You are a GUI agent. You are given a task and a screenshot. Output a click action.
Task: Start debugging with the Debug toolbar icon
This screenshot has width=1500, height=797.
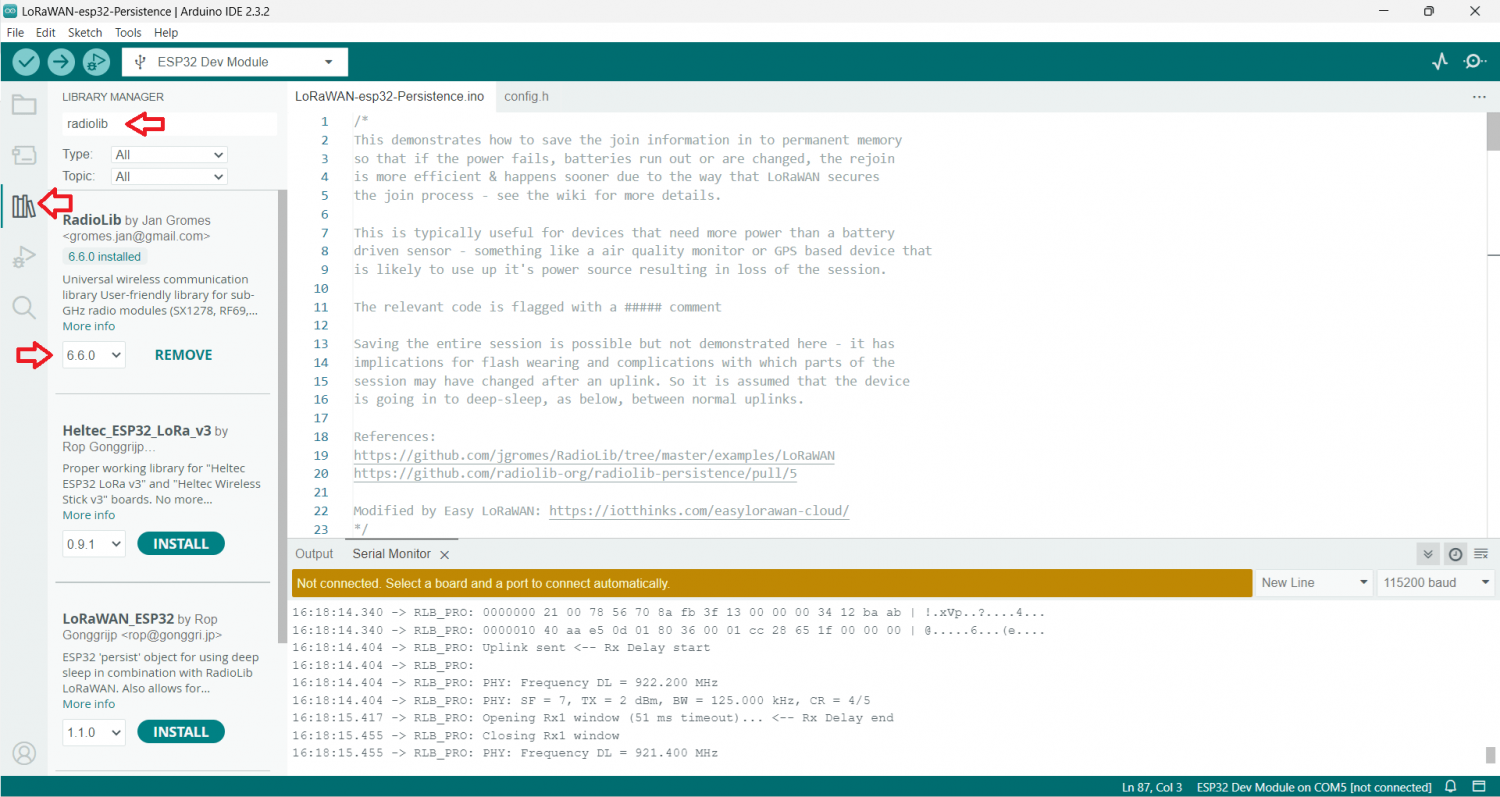96,62
